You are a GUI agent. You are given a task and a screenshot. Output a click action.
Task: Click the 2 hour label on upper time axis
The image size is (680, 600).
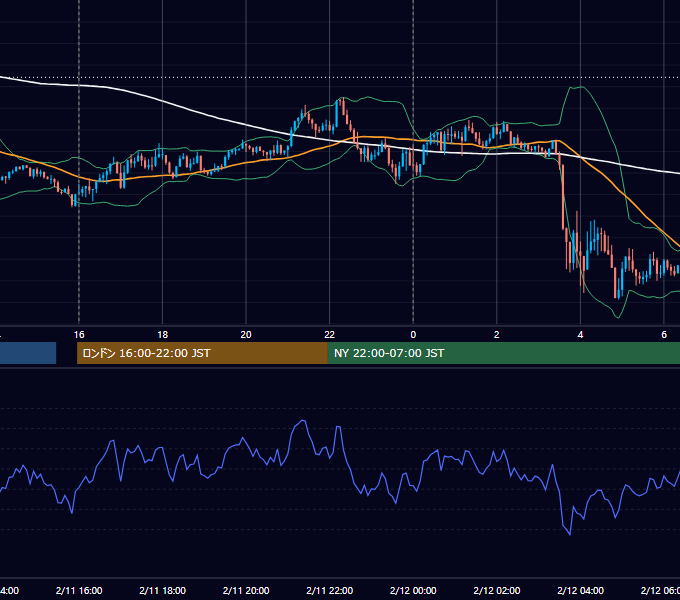(497, 335)
